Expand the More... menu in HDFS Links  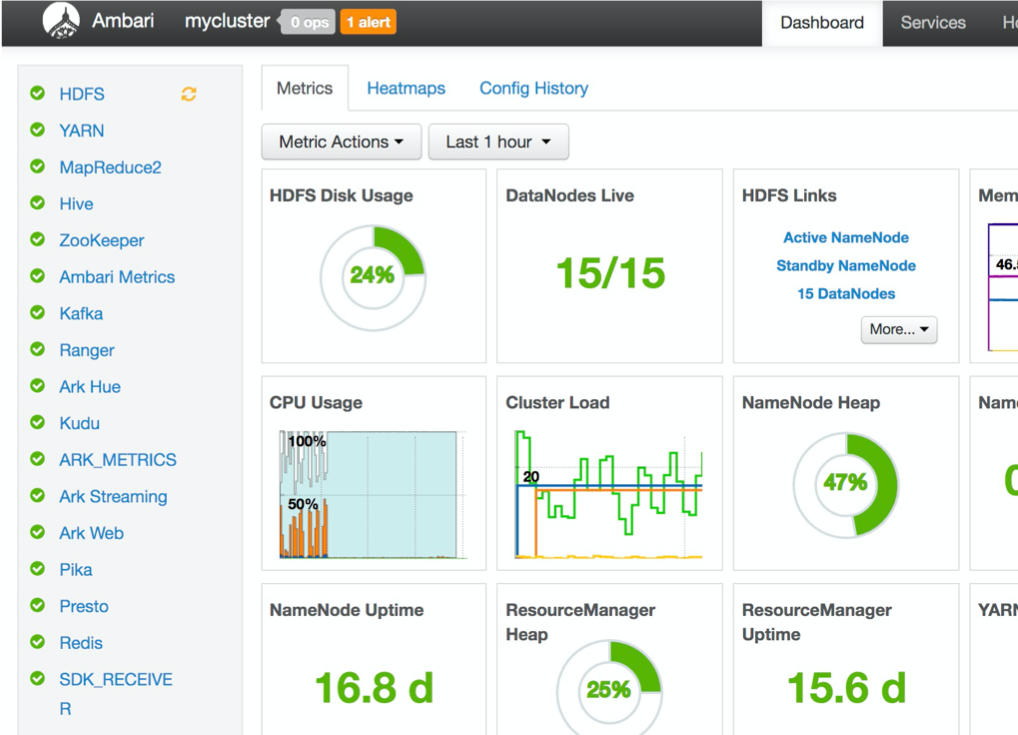(x=899, y=329)
